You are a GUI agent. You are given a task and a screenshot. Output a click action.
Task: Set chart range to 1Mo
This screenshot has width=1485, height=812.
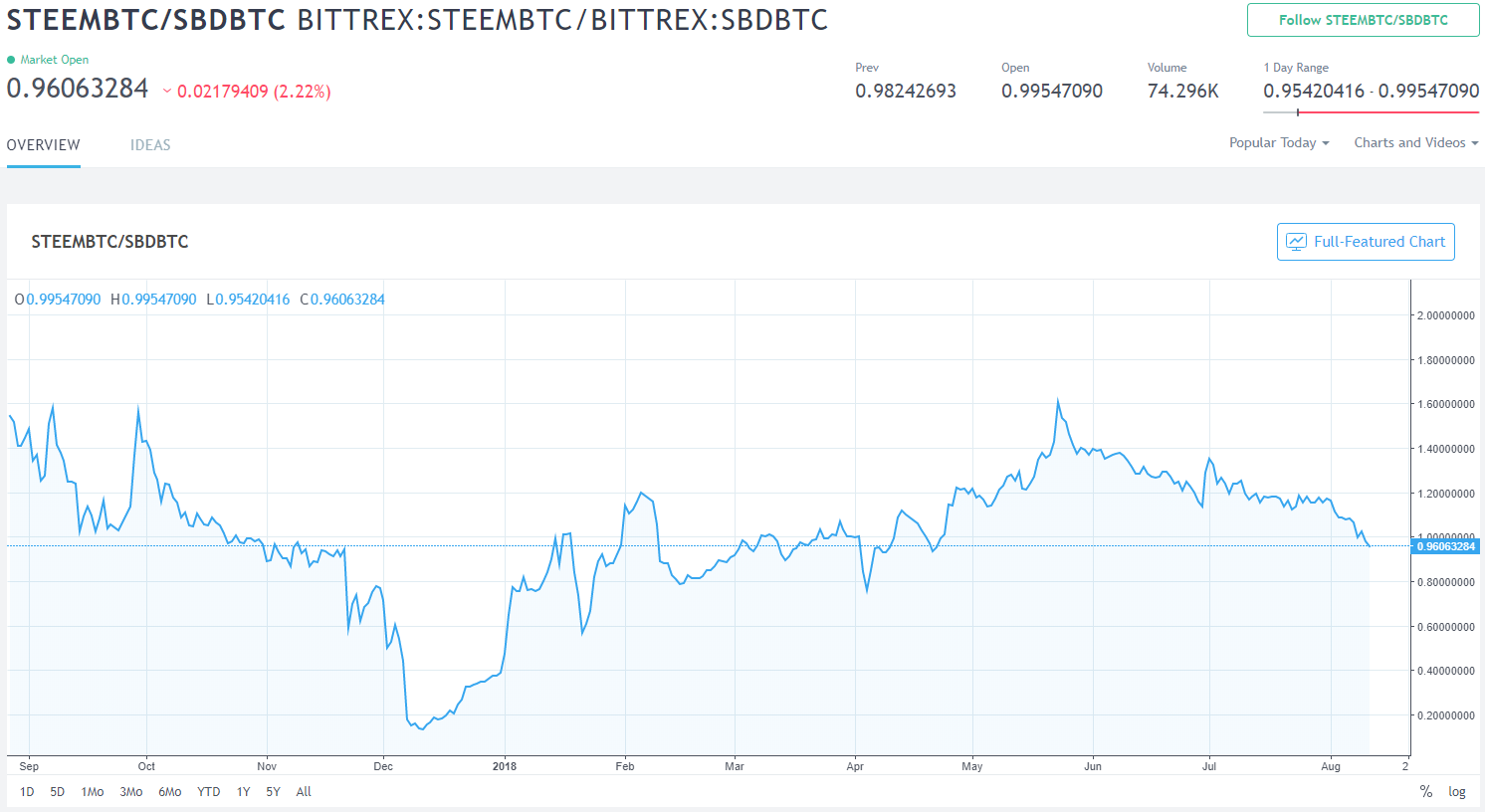pos(93,792)
